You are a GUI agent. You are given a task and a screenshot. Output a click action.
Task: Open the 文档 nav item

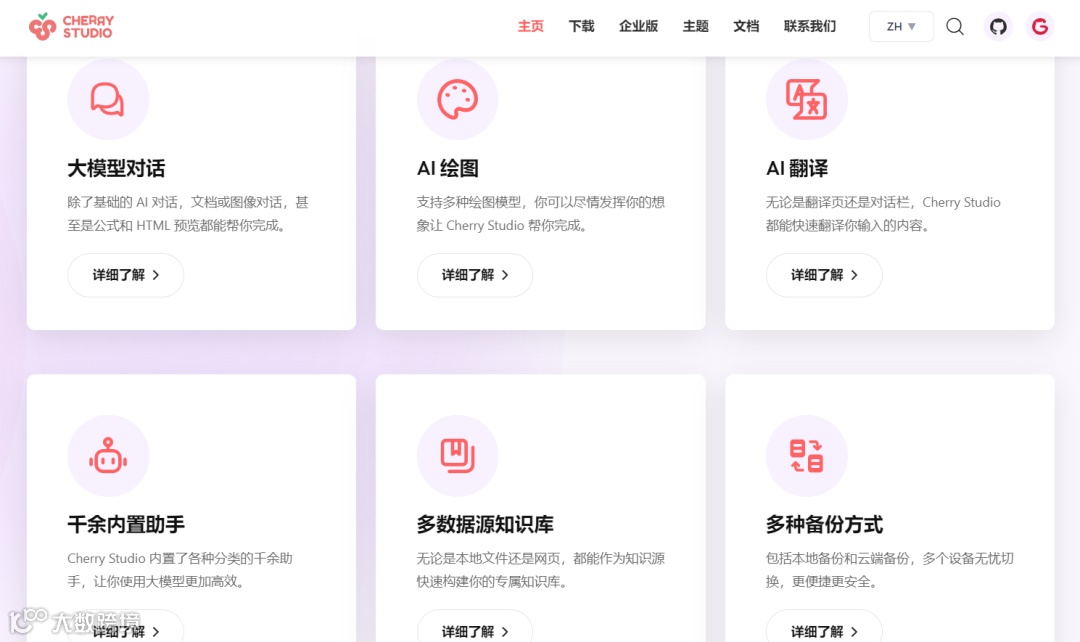[x=746, y=26]
